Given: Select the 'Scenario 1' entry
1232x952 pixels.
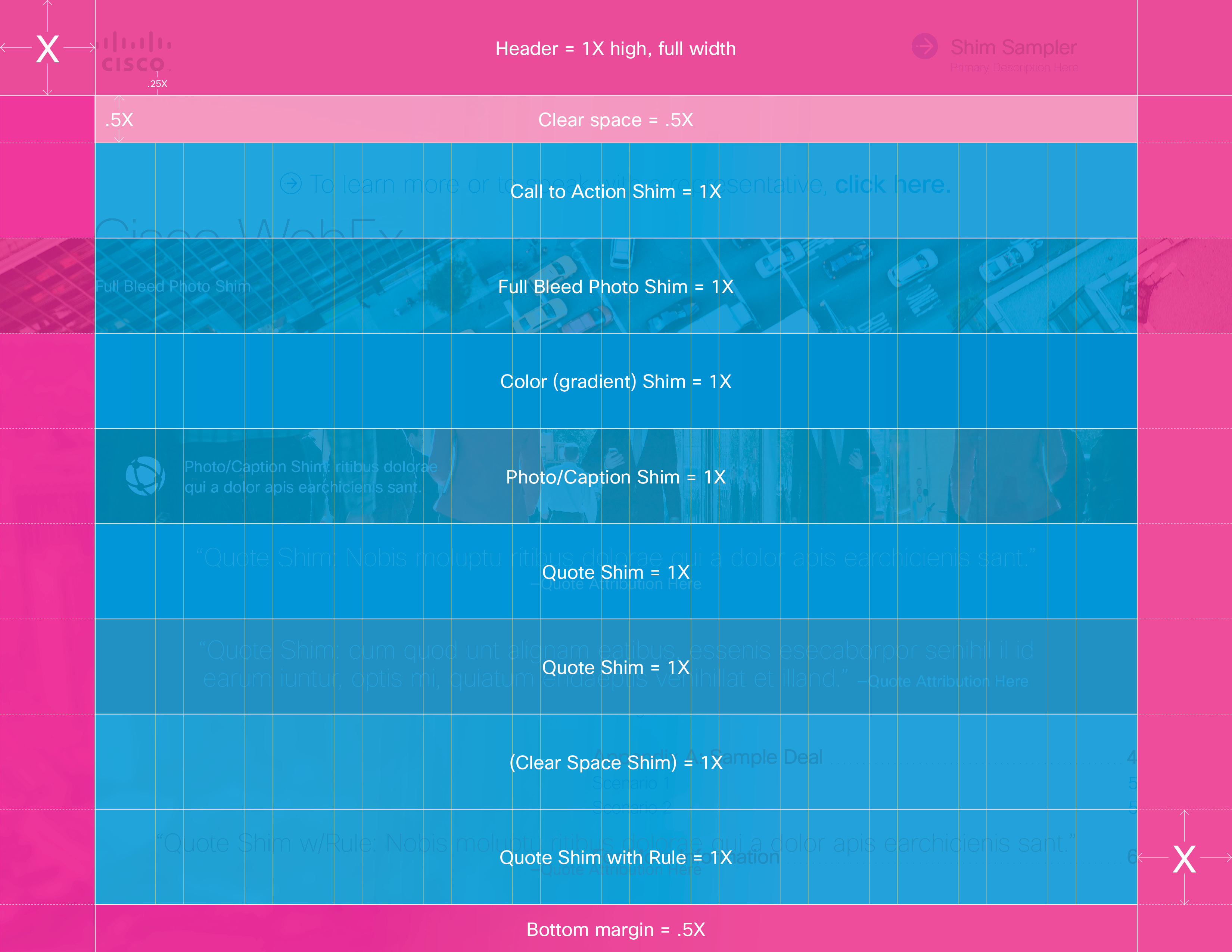Looking at the screenshot, I should (632, 783).
